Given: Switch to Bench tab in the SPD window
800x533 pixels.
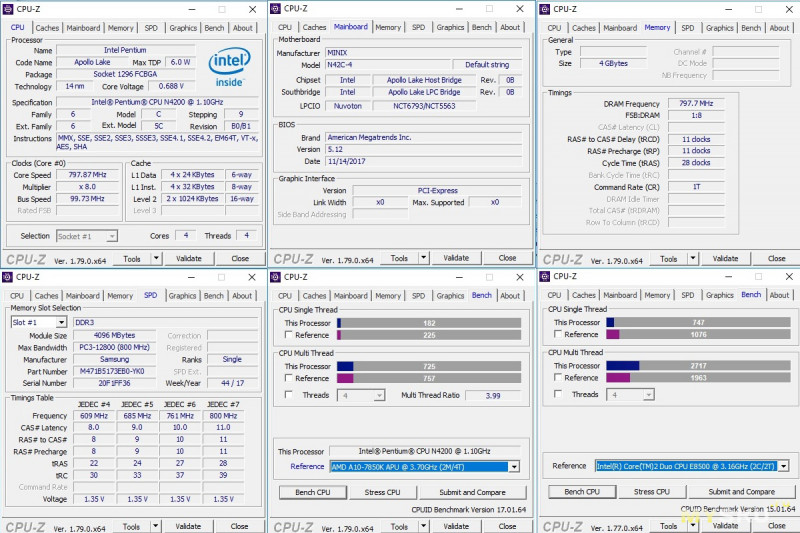Looking at the screenshot, I should click(213, 296).
